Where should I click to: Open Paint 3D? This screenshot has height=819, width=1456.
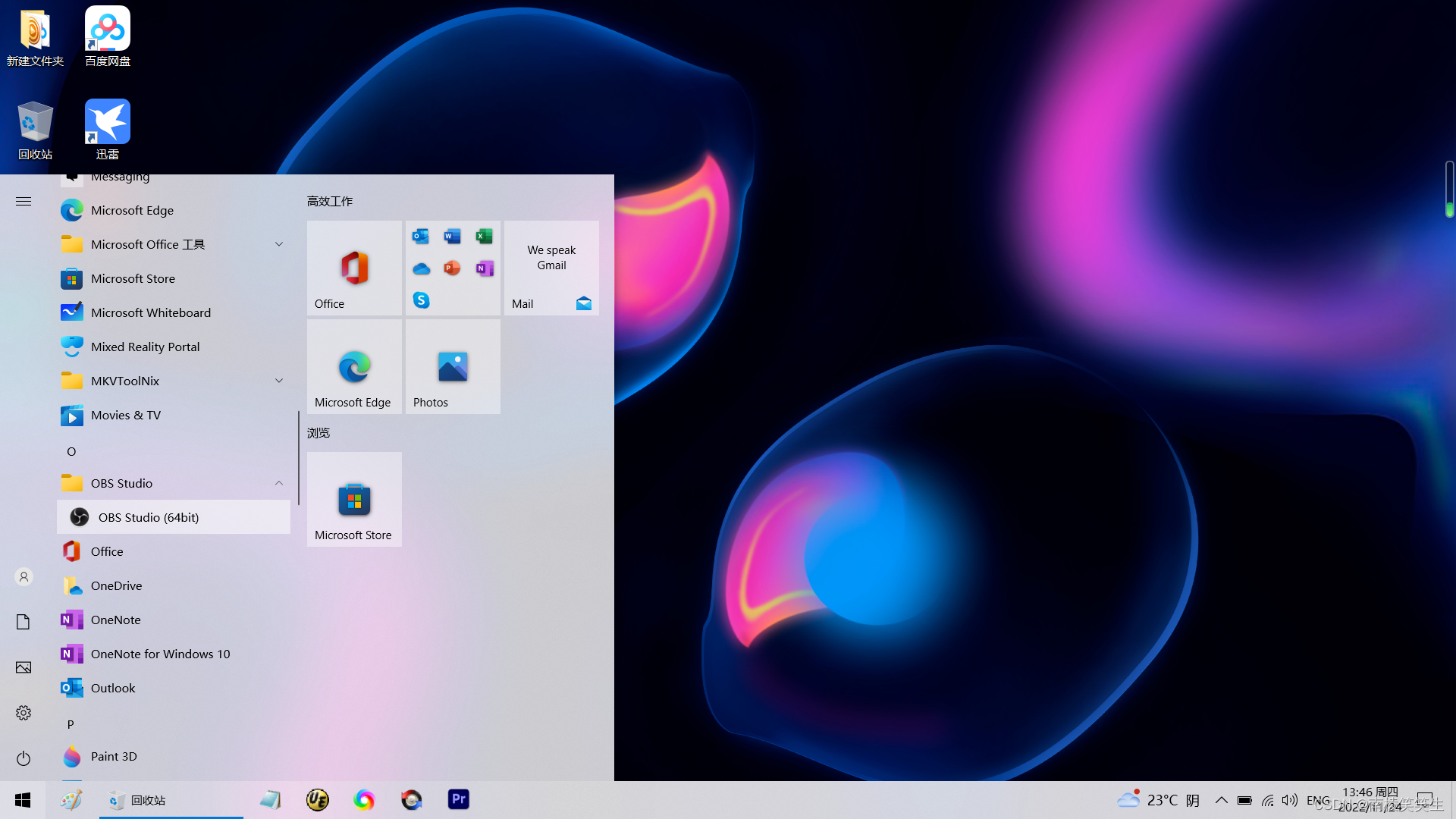173,756
